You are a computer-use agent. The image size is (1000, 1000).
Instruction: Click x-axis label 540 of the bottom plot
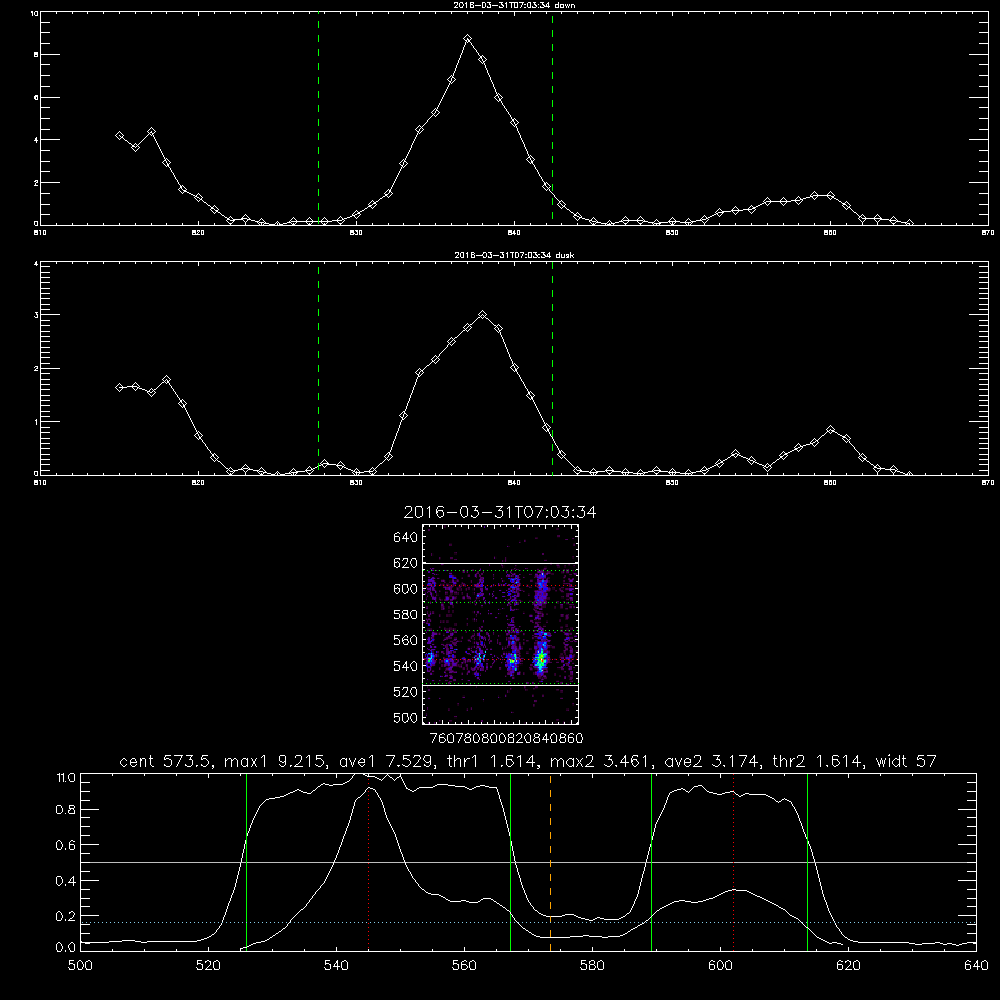(336, 966)
